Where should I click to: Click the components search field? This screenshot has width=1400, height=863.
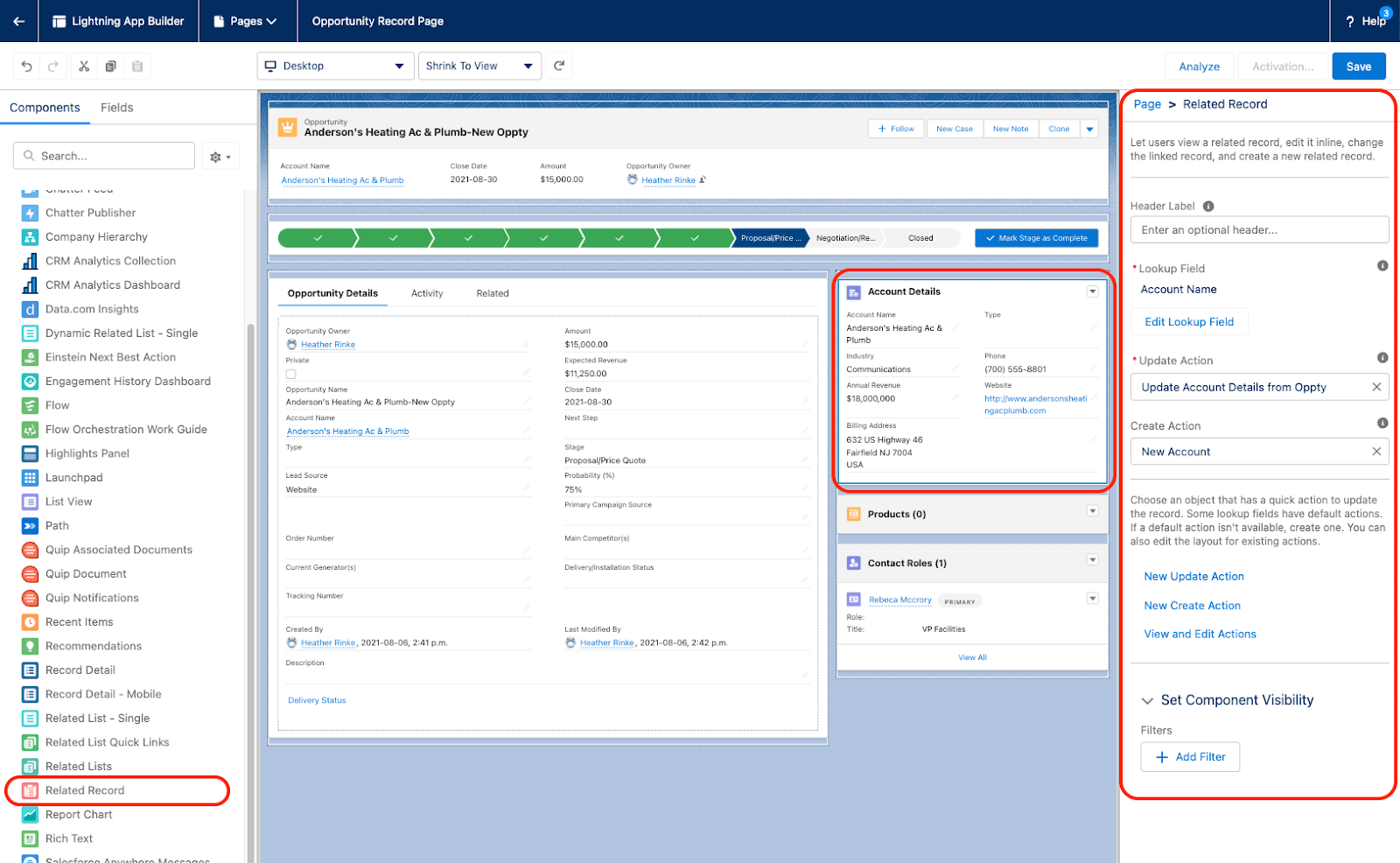click(x=103, y=155)
